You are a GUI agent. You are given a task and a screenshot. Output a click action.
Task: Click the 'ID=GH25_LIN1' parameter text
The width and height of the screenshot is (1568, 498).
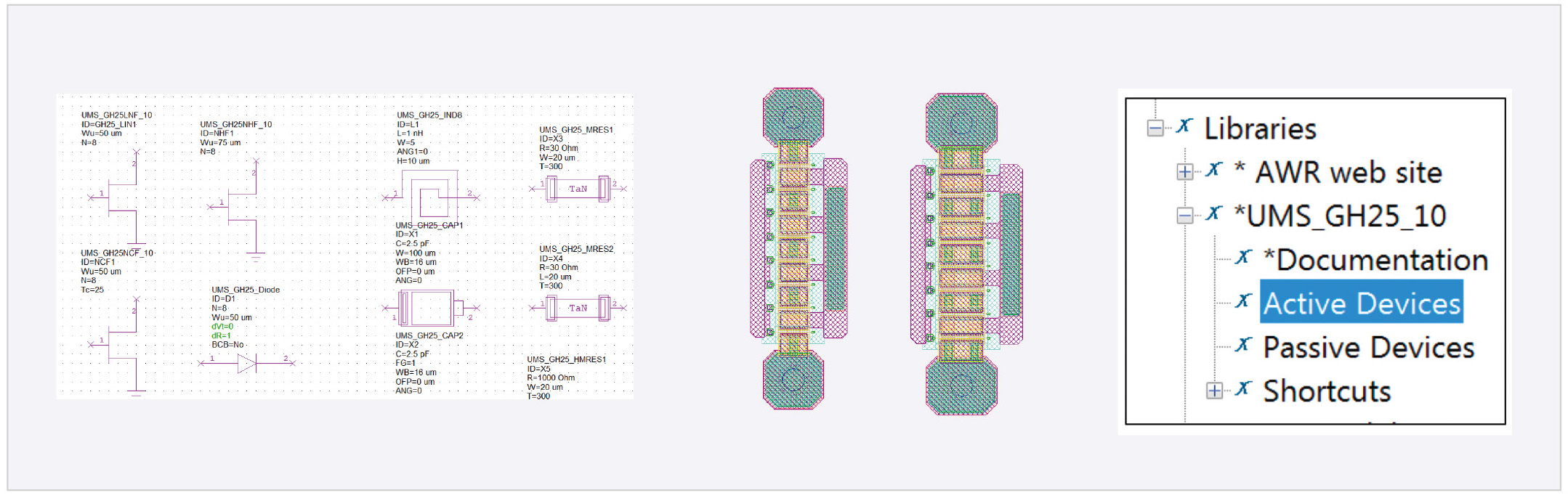pos(109,124)
